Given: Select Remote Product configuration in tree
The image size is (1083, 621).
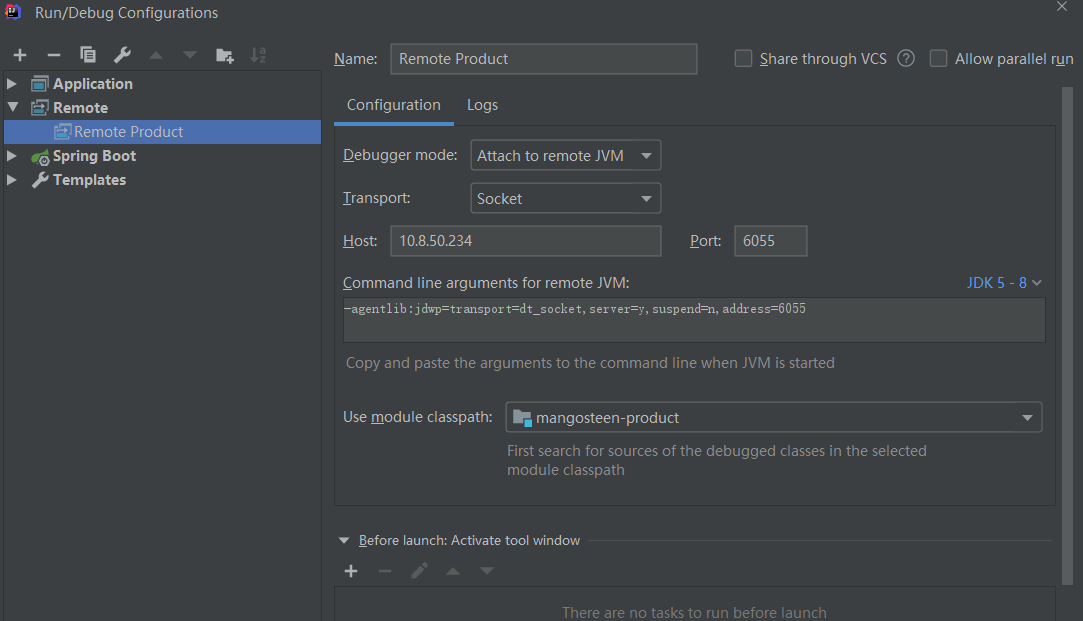Looking at the screenshot, I should [128, 132].
